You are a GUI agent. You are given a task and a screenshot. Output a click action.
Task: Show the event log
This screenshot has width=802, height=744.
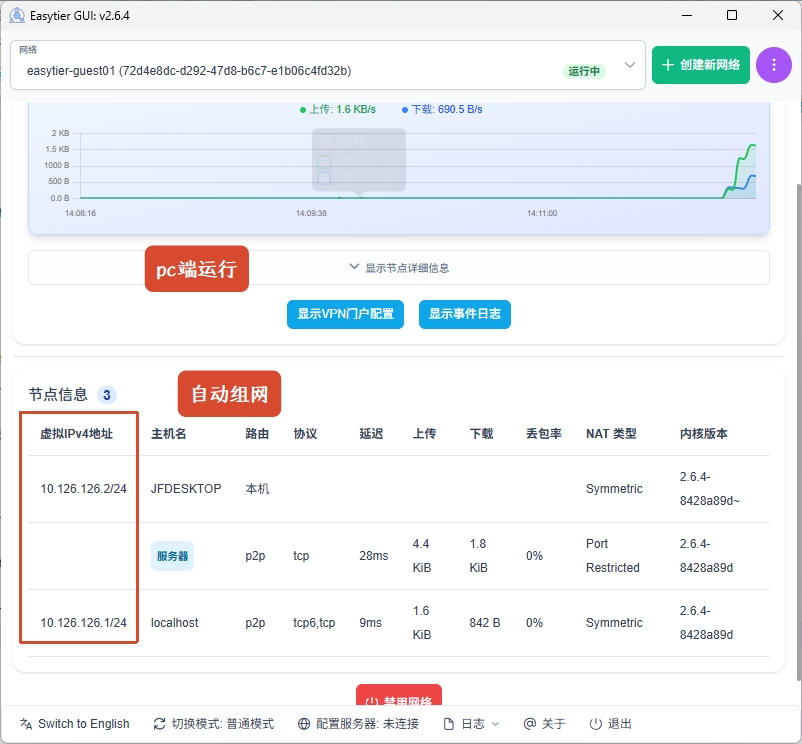464,314
